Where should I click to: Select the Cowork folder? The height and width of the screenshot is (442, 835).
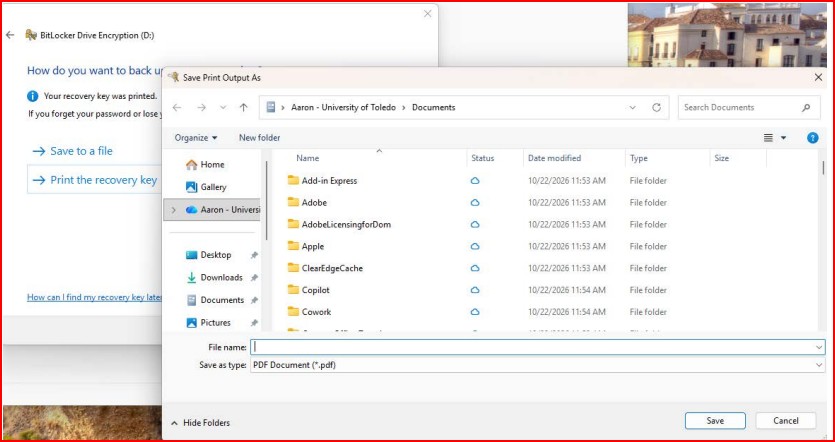pos(316,312)
